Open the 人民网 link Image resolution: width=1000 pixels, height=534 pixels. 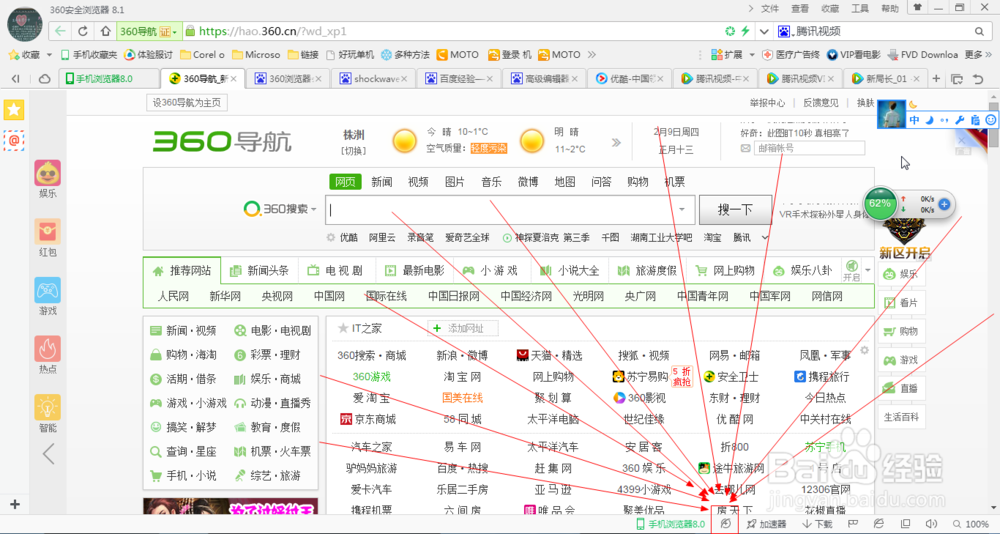(x=173, y=296)
